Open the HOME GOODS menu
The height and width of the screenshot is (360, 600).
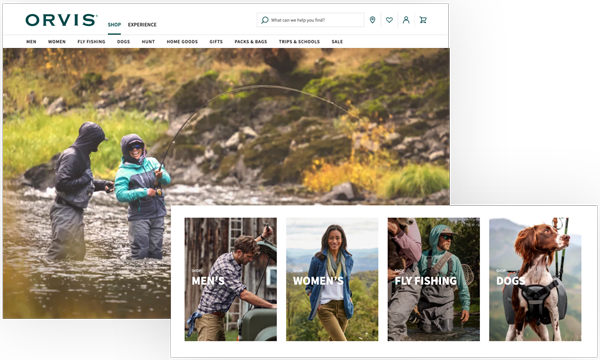click(182, 42)
